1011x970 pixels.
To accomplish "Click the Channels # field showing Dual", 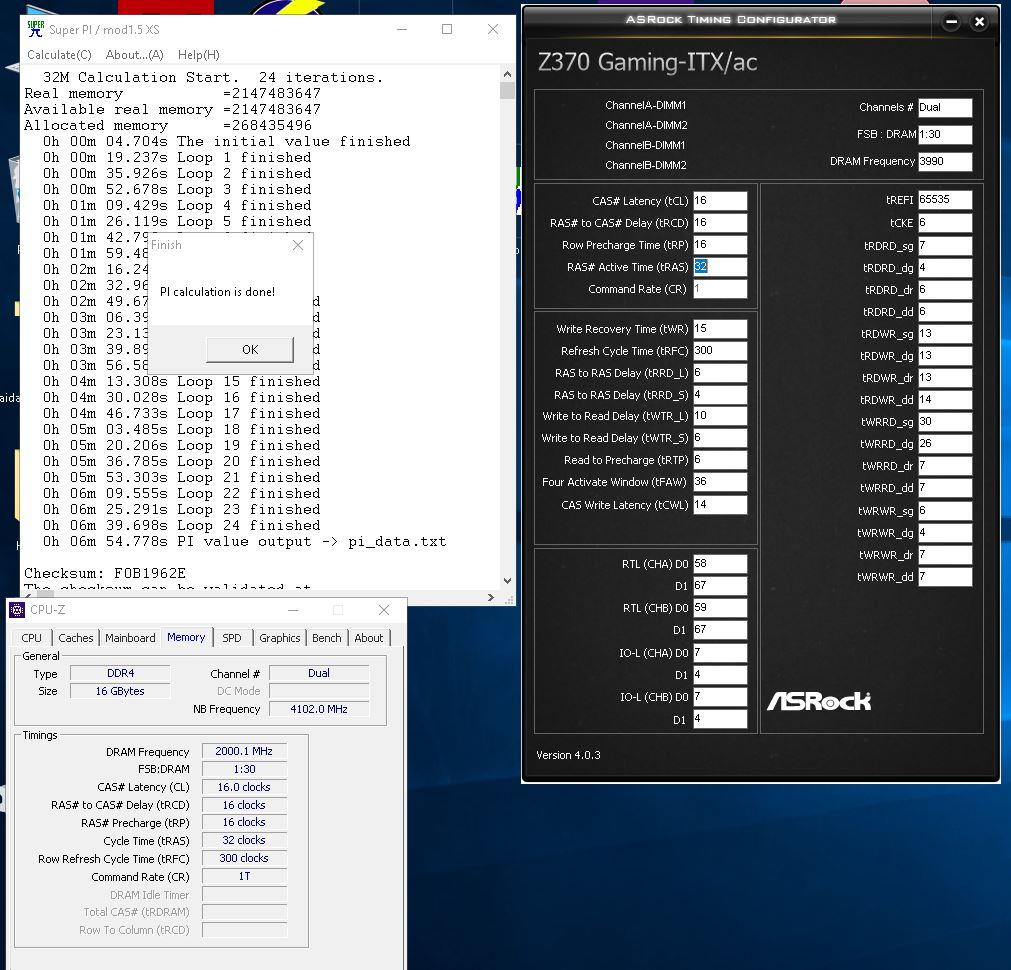I will pos(945,108).
